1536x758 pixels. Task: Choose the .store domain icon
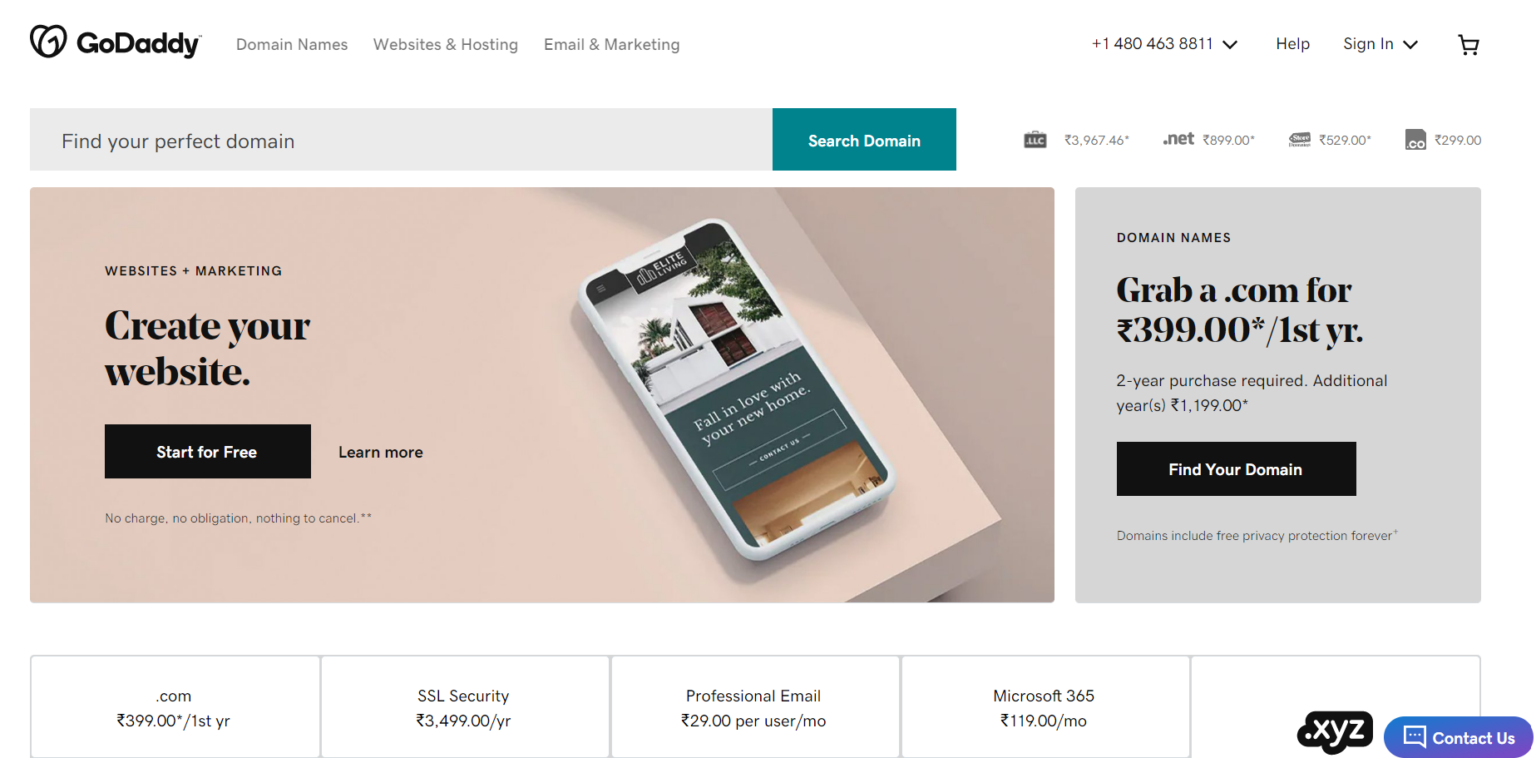1300,140
